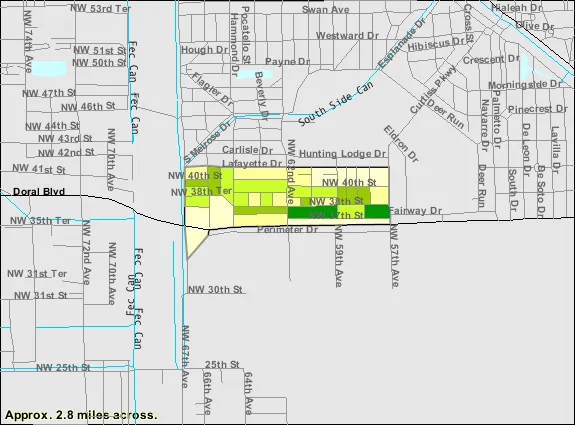The image size is (575, 425).
Task: Select the NW 67th Ave label
Action: click(186, 356)
